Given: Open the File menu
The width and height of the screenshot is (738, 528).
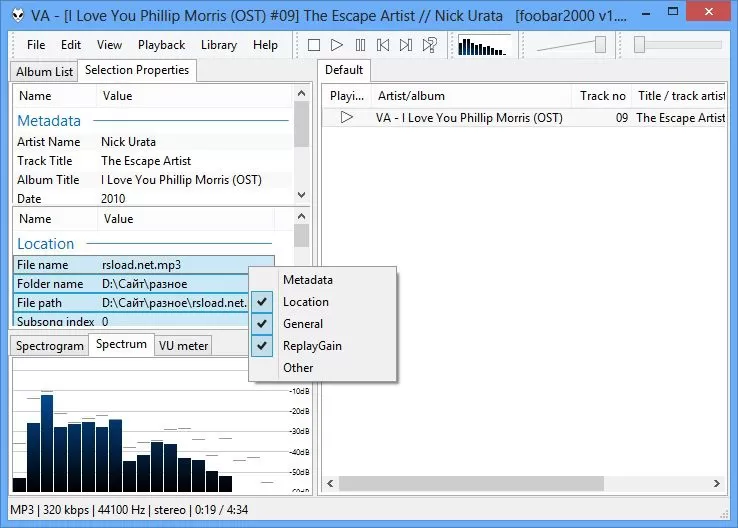Looking at the screenshot, I should click(36, 45).
